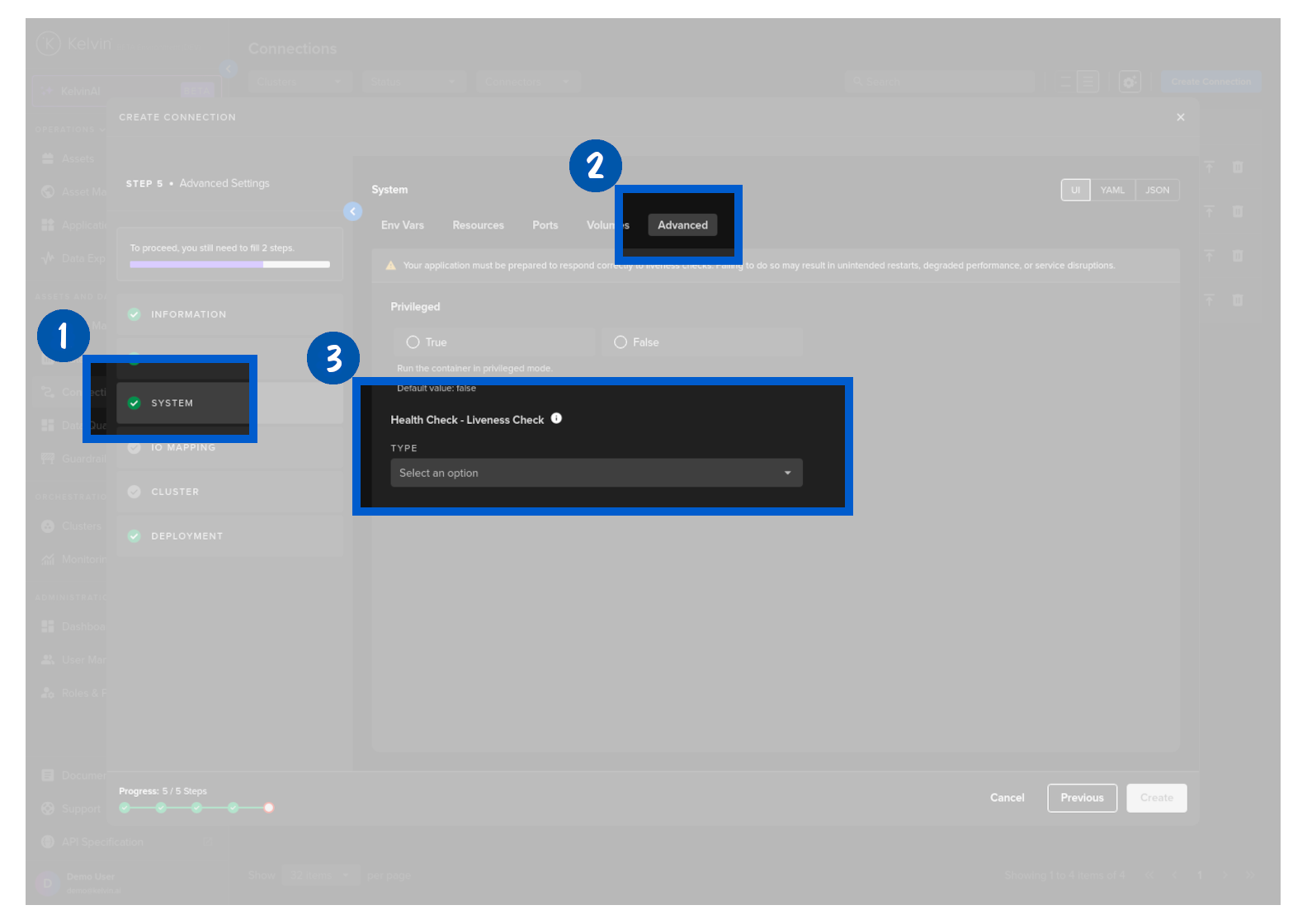Viewport: 1307px width, 924px height.
Task: Switch to the Resources tab
Action: pyautogui.click(x=478, y=225)
